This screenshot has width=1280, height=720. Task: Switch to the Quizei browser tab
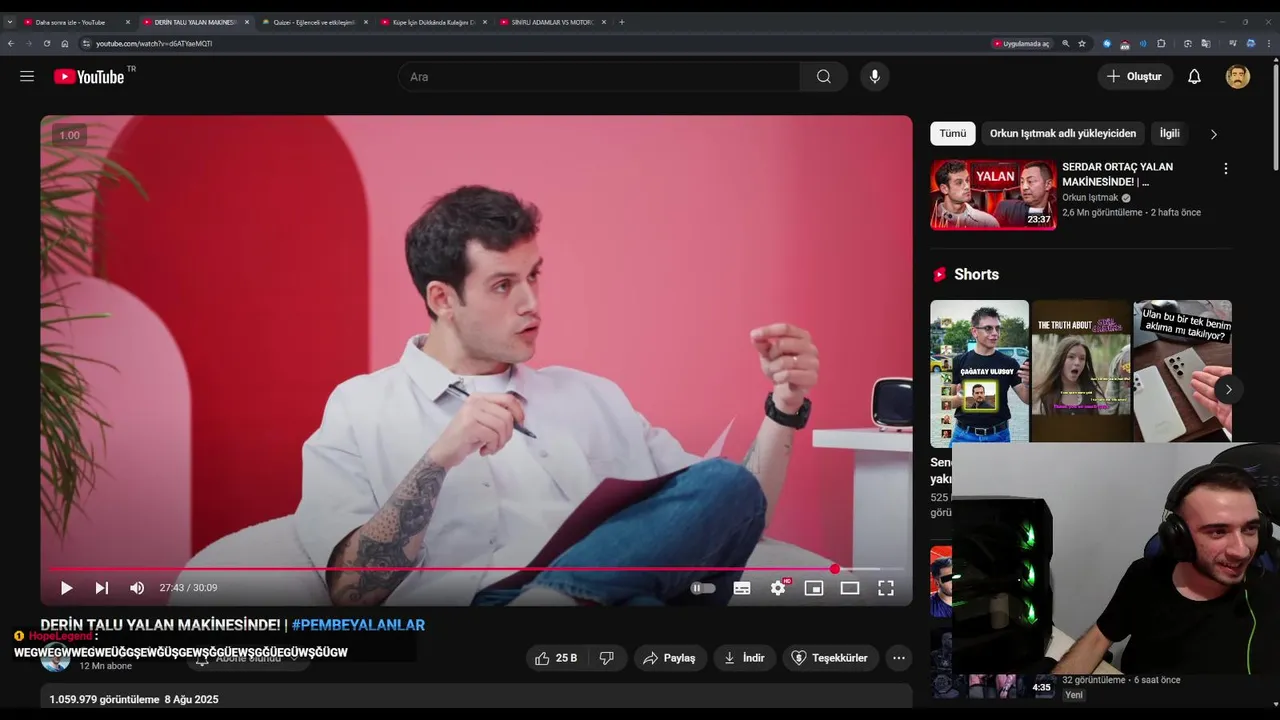(x=314, y=22)
